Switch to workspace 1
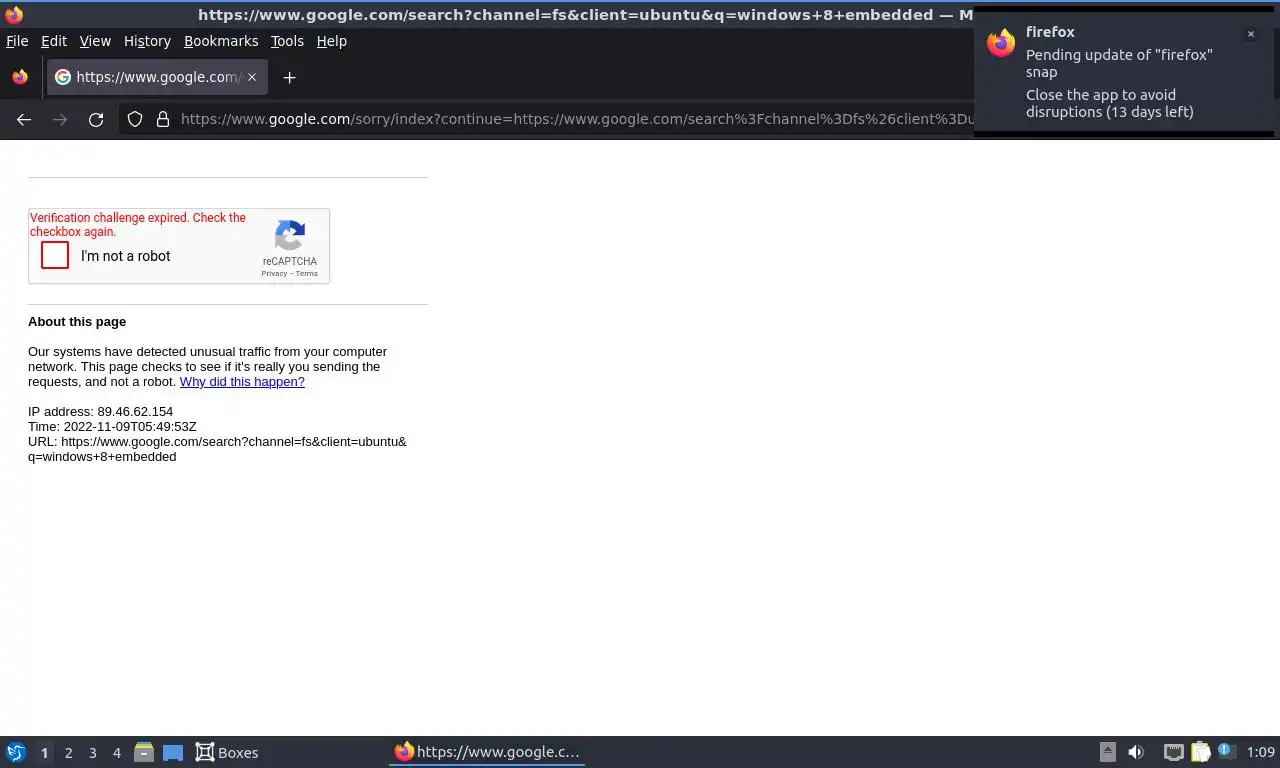The height and width of the screenshot is (768, 1280). tap(44, 753)
